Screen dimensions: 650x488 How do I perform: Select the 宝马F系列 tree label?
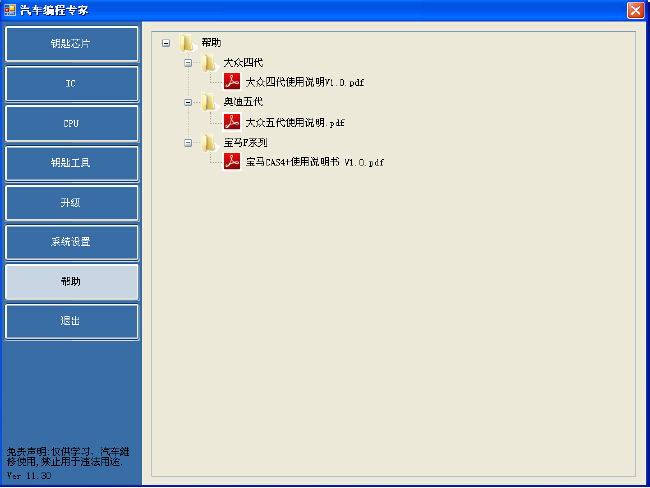245,143
